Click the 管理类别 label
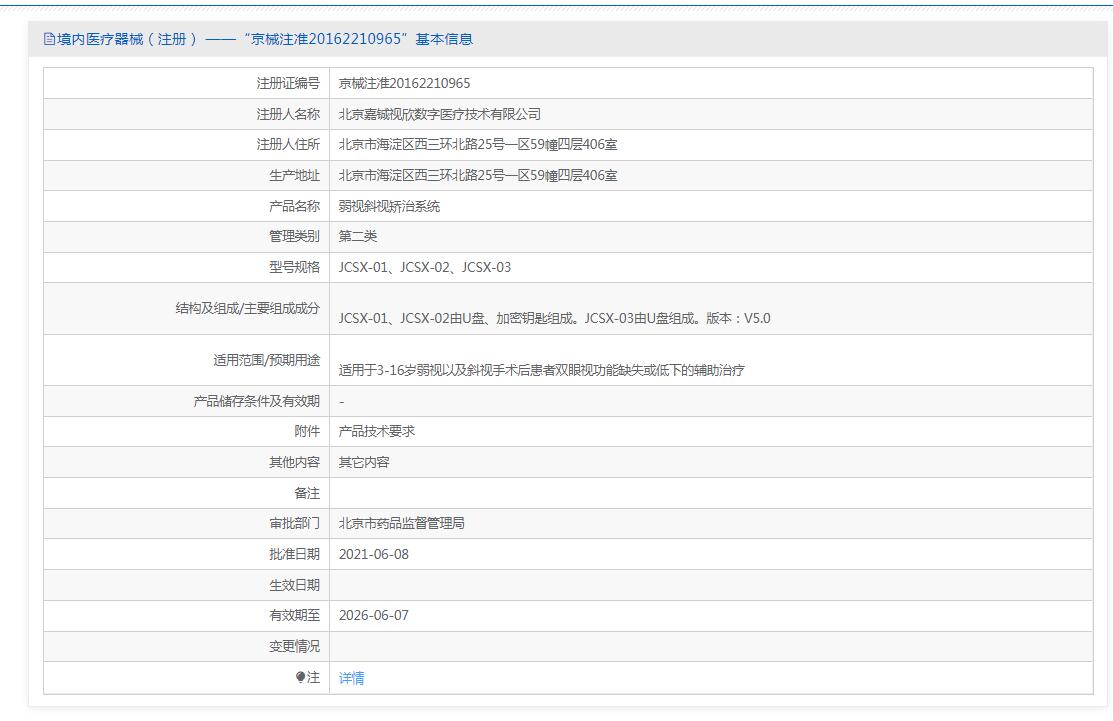The image size is (1113, 721). (295, 236)
